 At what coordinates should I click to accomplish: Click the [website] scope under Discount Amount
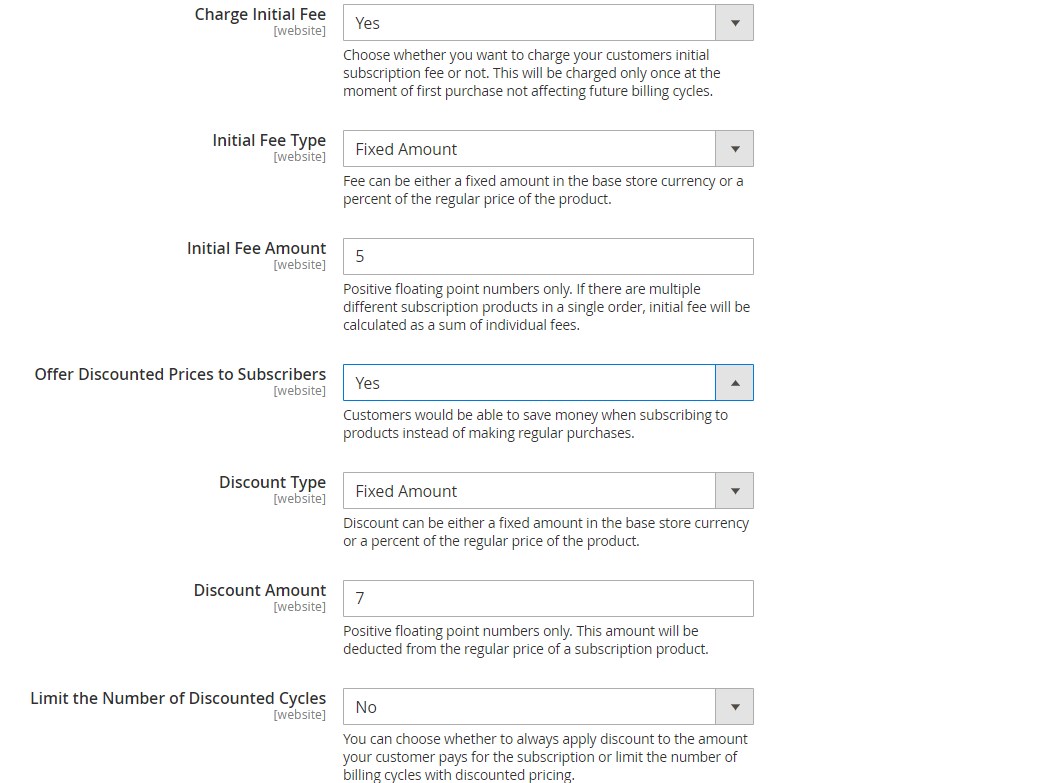point(299,607)
